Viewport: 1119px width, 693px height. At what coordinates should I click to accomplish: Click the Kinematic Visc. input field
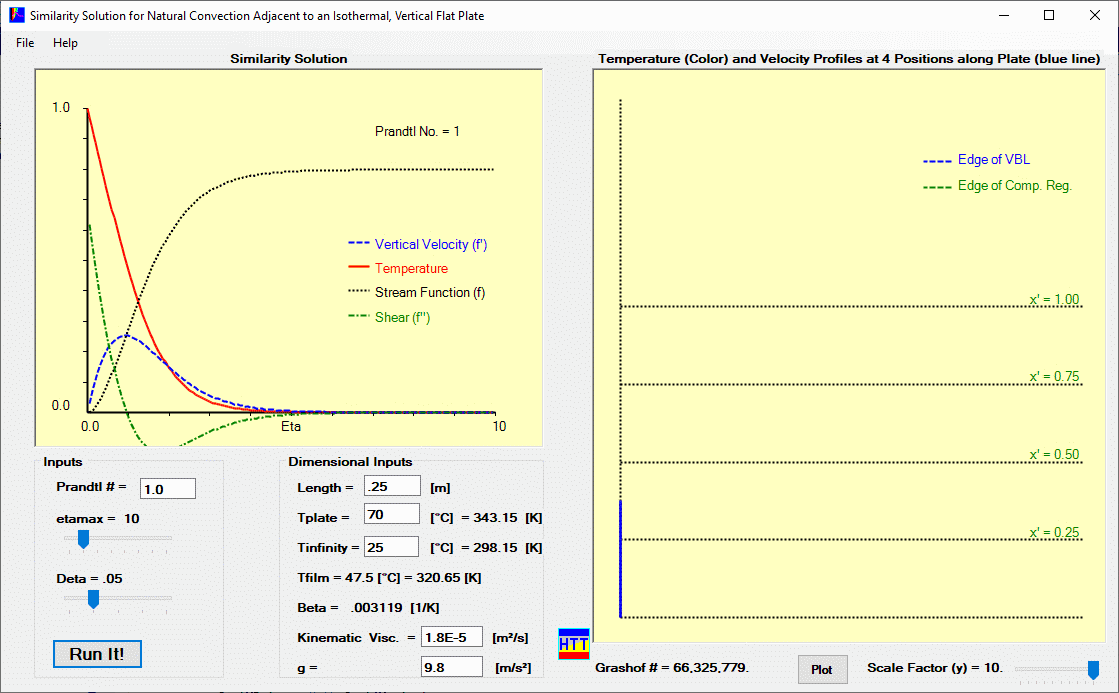(x=452, y=637)
